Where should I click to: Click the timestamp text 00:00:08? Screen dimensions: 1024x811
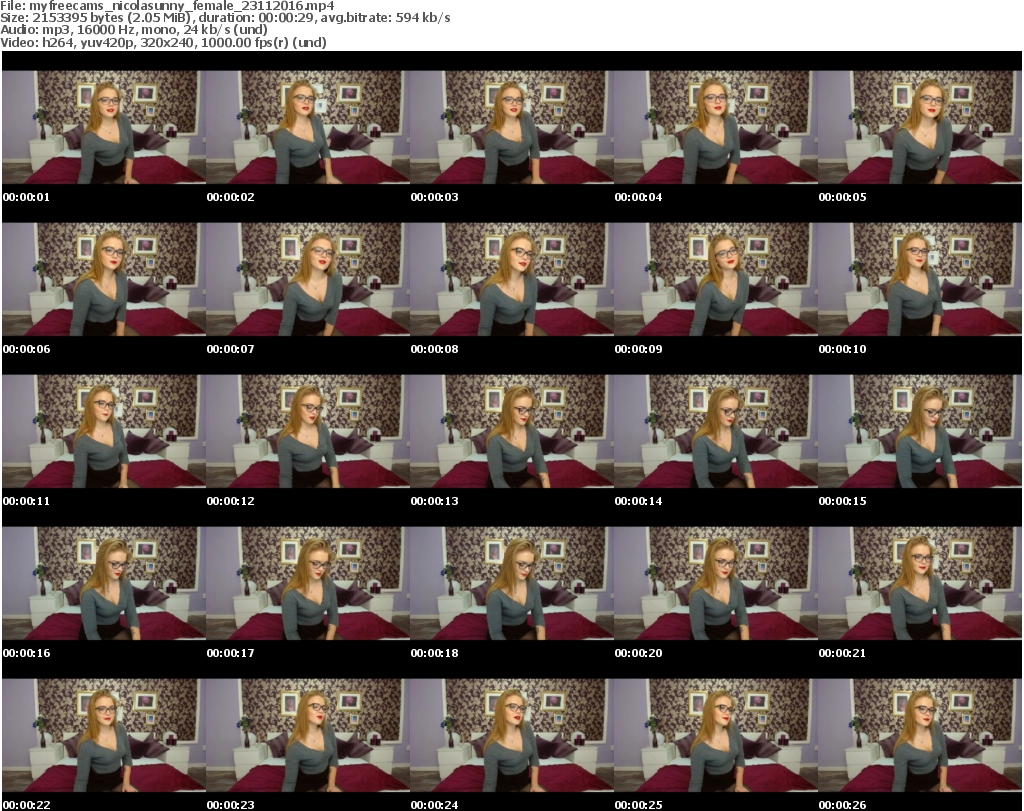(x=434, y=349)
